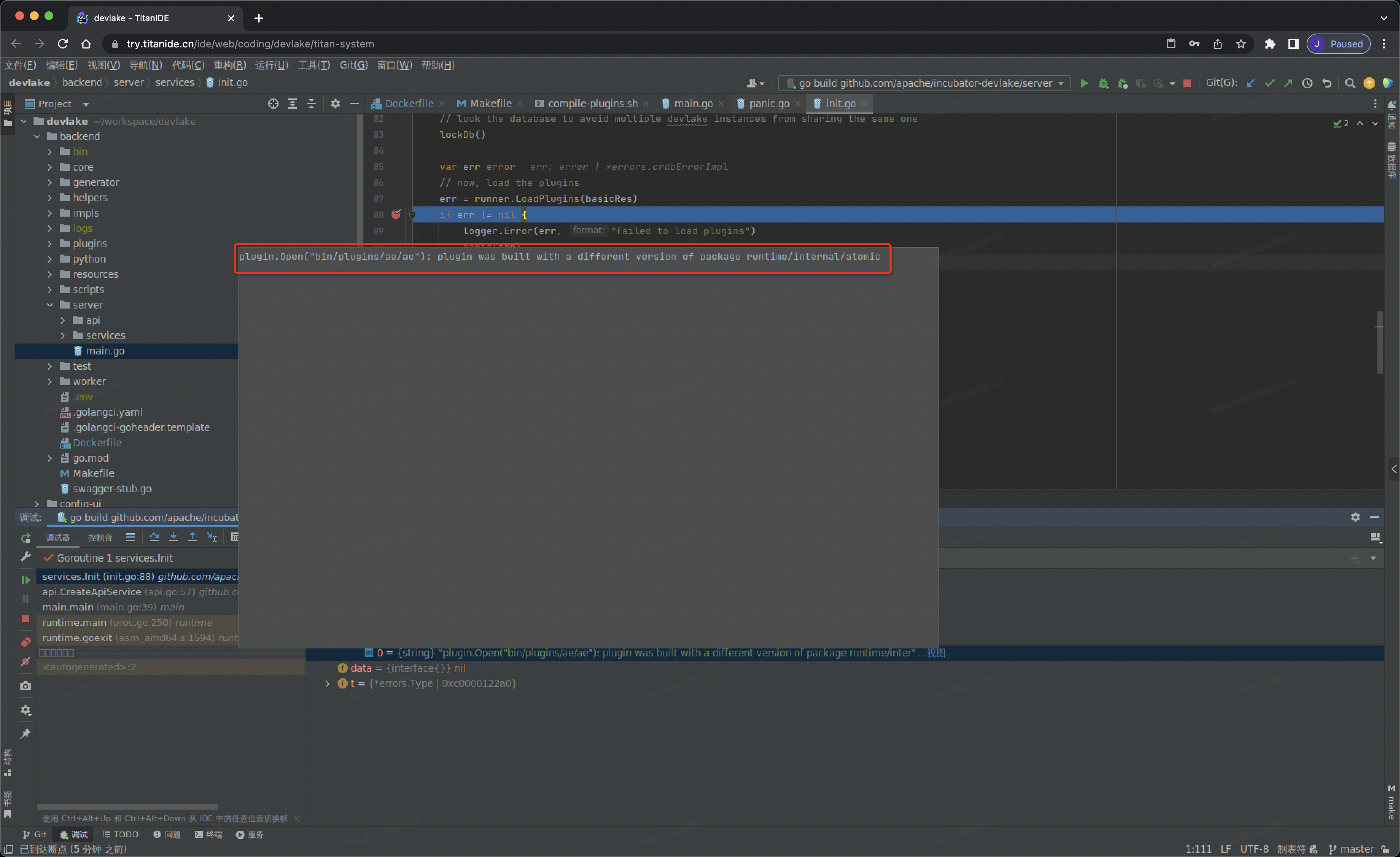Click View Breakpoints double red circle icon

click(x=26, y=642)
